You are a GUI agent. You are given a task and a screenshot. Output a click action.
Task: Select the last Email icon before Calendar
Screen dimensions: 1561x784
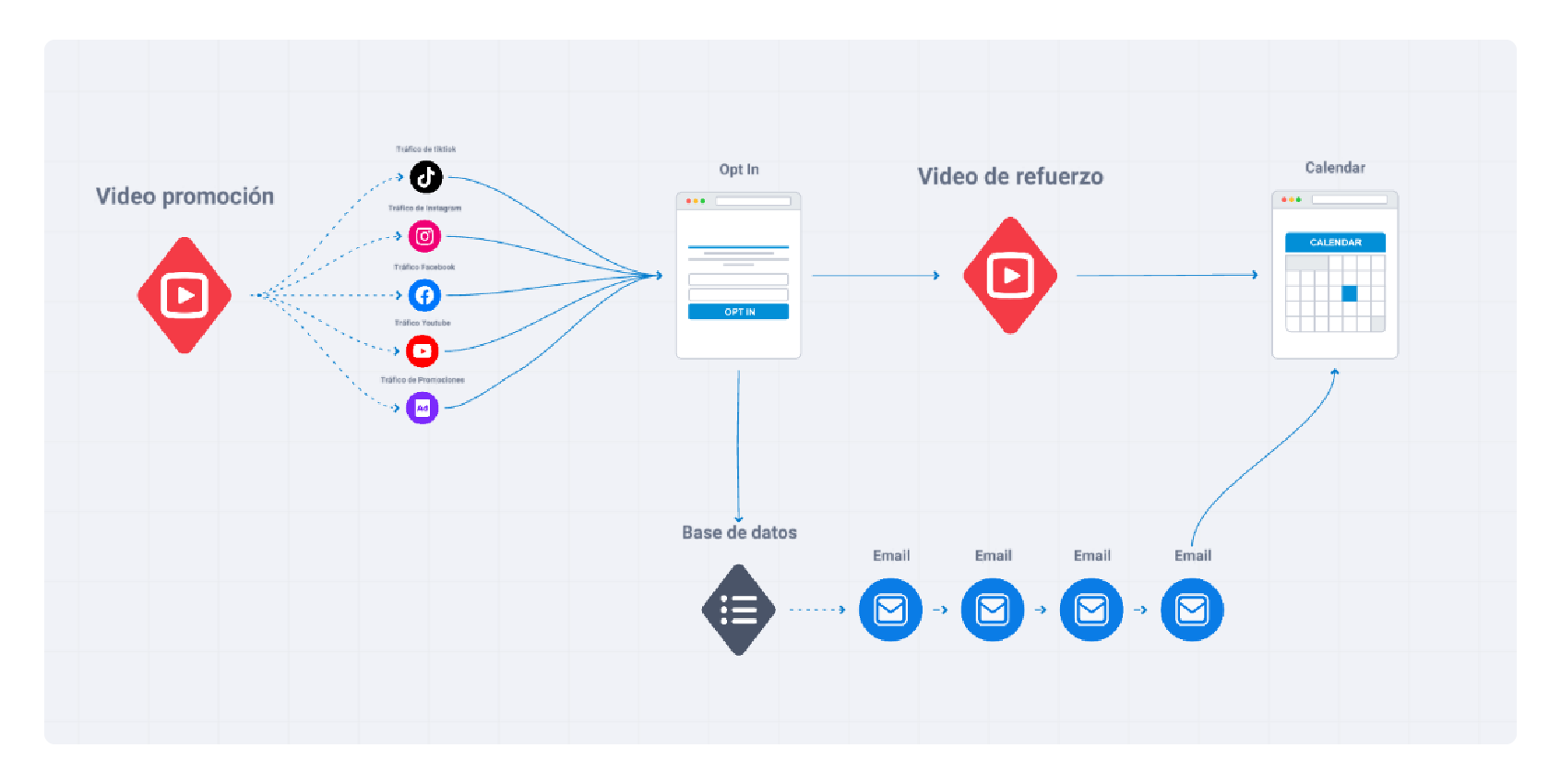coord(1192,610)
